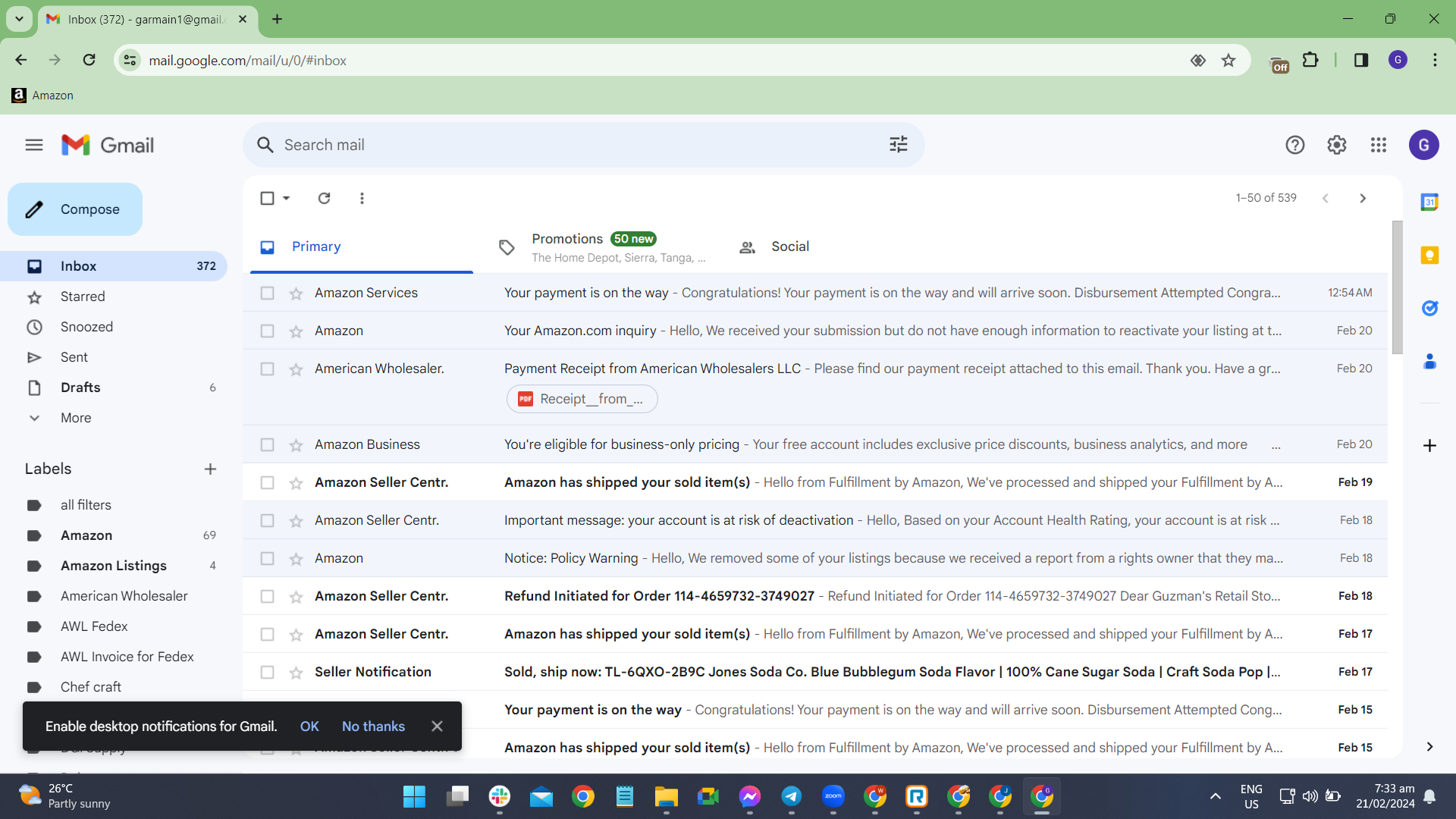Screen dimensions: 1456x819
Task: Click the search options filter icon
Action: click(899, 145)
